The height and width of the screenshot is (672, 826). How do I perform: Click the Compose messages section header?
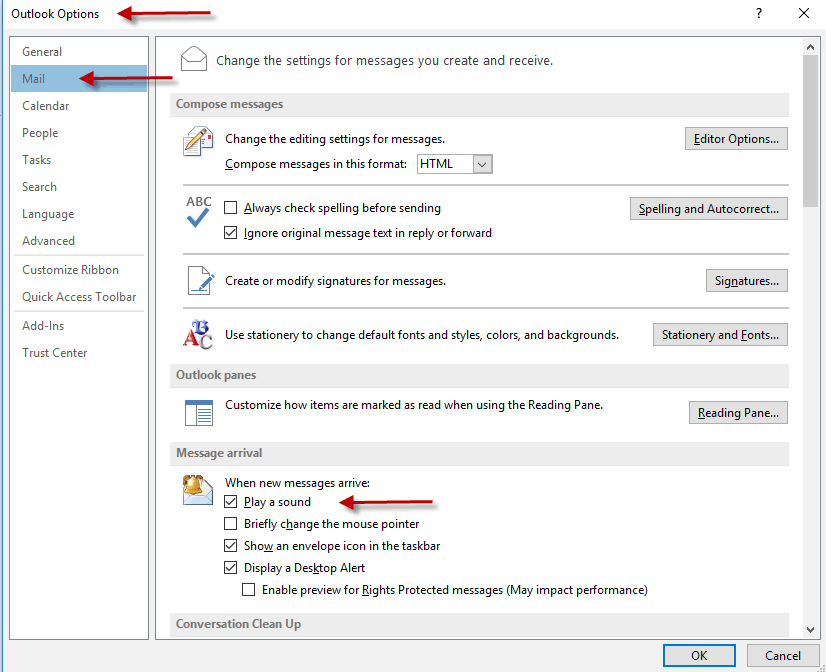(479, 104)
